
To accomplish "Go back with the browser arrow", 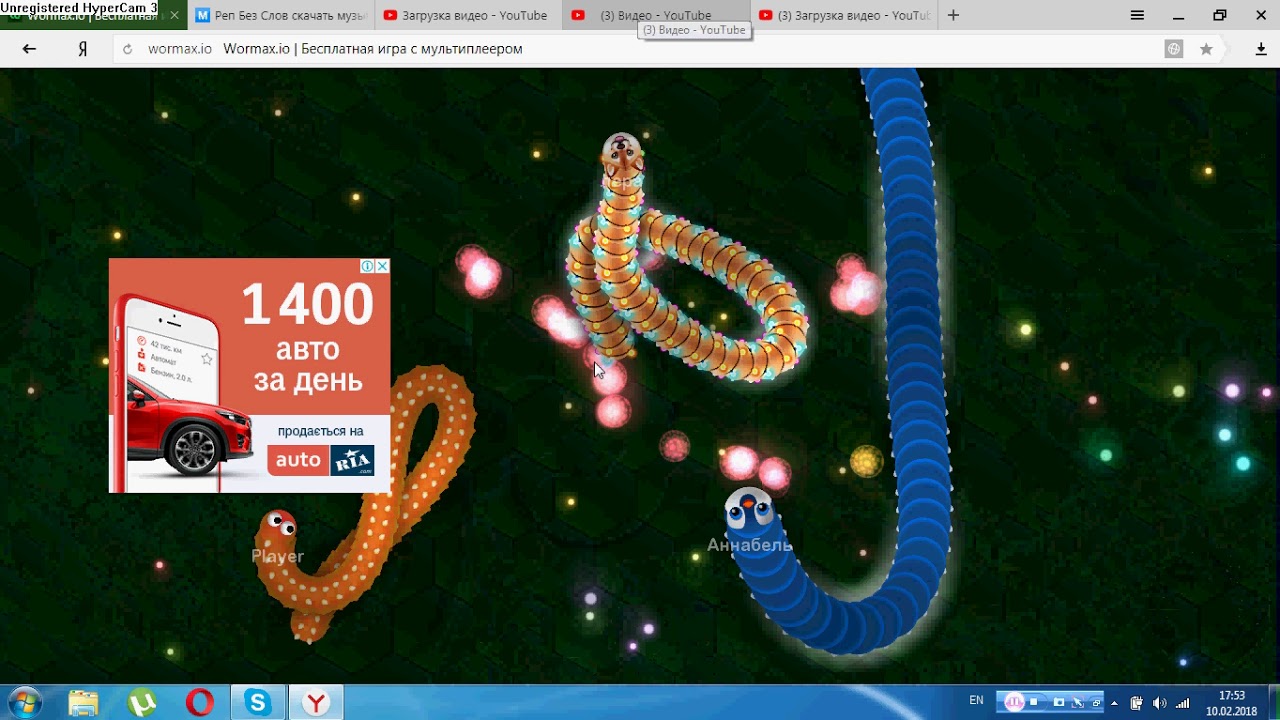I will (29, 49).
